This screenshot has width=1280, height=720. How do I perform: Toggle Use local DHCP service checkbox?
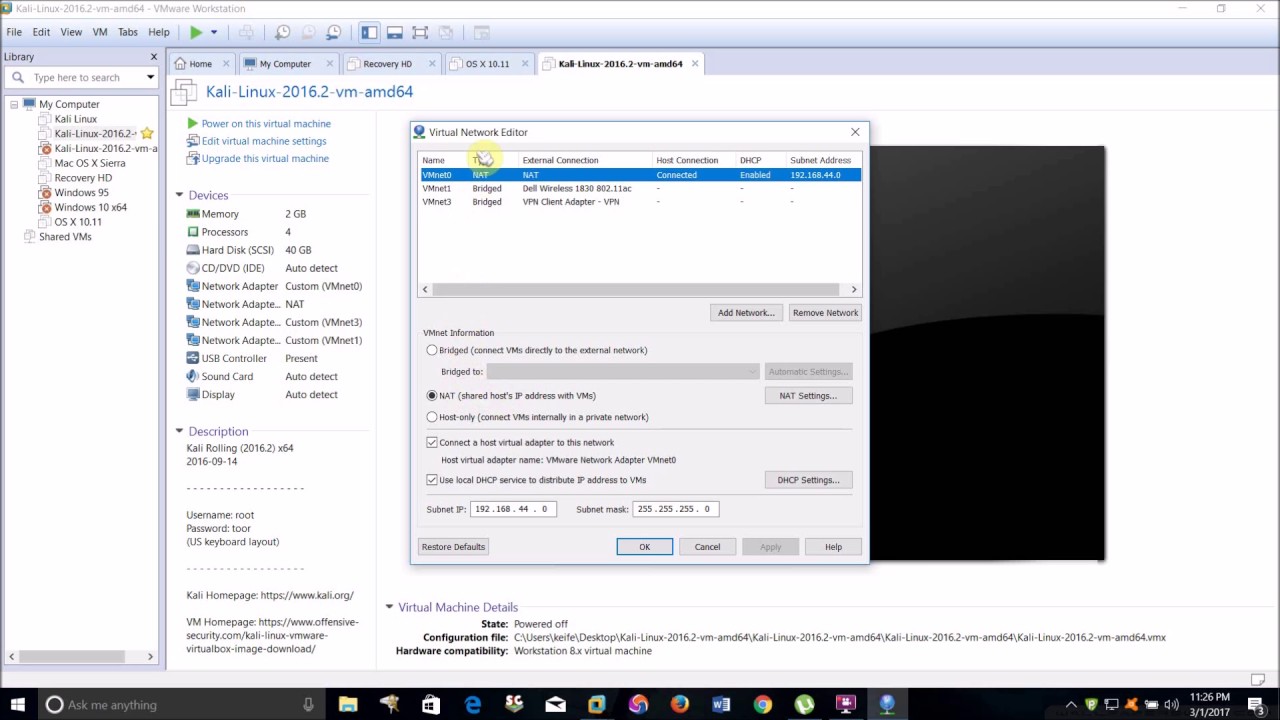[432, 480]
